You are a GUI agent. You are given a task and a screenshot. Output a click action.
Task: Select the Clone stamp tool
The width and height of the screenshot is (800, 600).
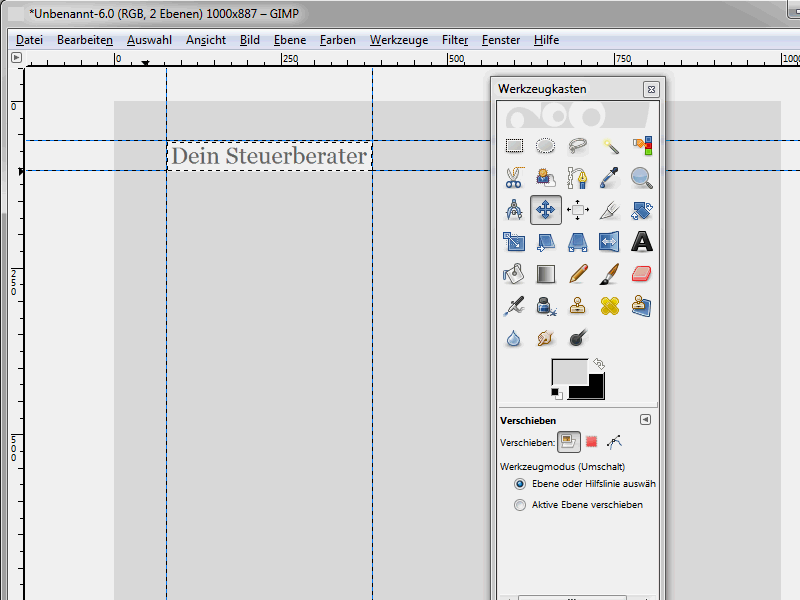[x=578, y=306]
